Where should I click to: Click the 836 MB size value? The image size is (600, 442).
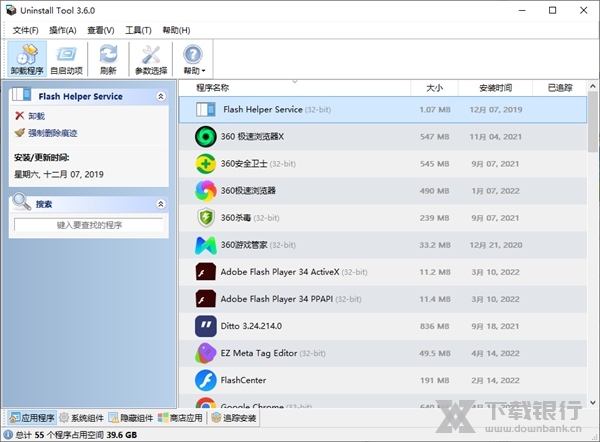coord(434,326)
